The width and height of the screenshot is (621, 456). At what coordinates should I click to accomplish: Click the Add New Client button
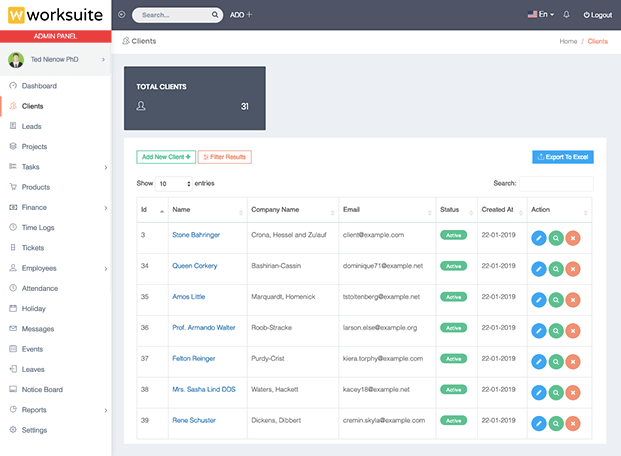coord(165,157)
